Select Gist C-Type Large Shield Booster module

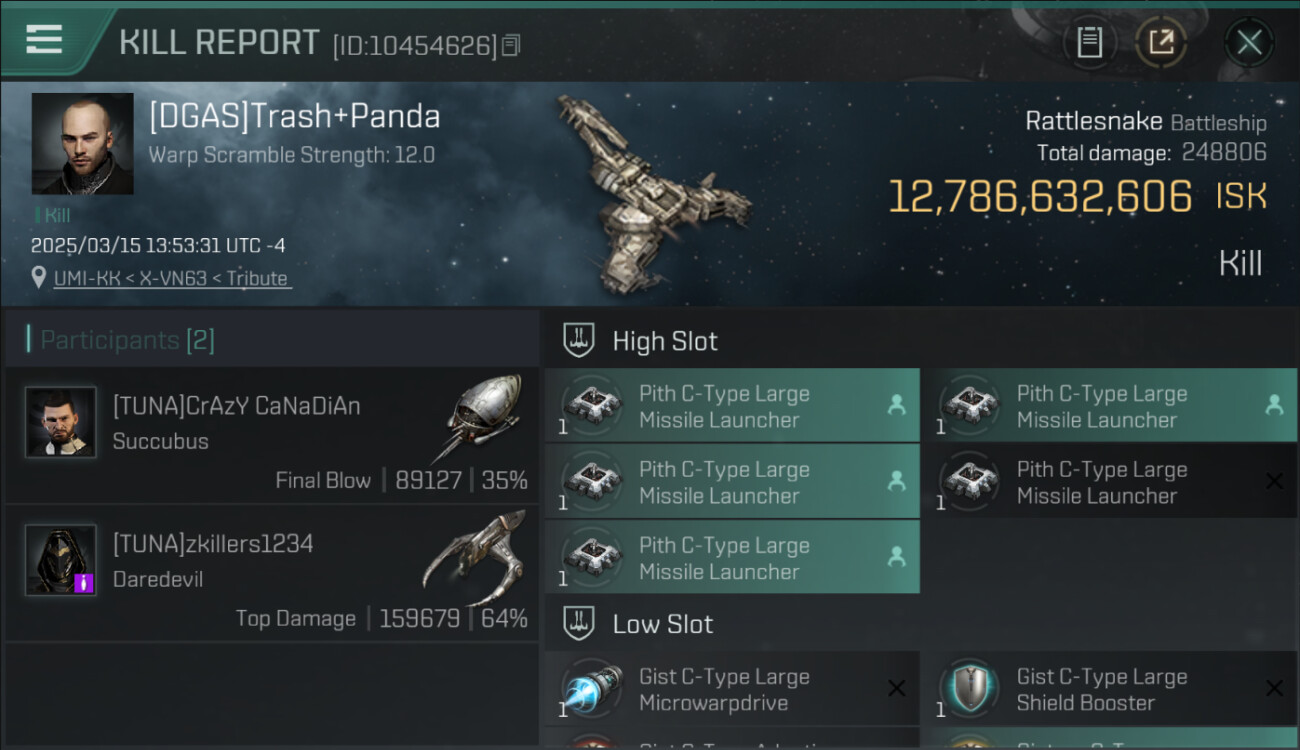[1109, 689]
